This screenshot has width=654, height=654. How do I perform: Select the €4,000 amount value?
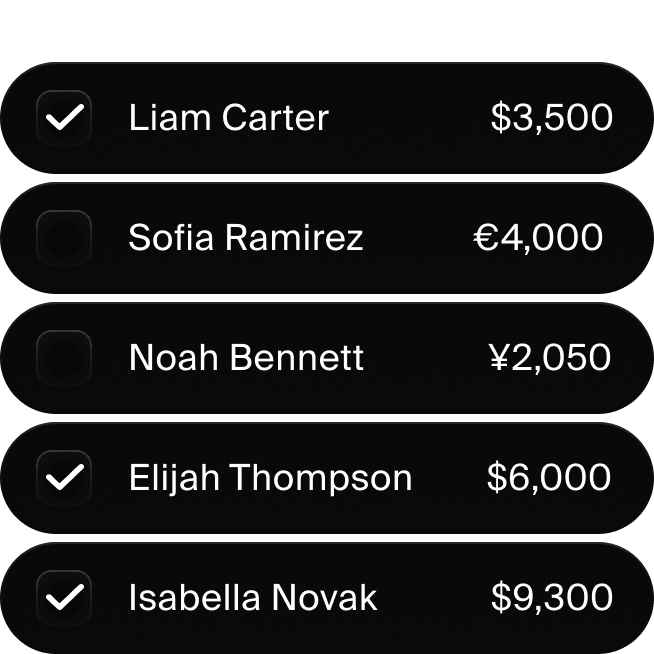click(538, 238)
